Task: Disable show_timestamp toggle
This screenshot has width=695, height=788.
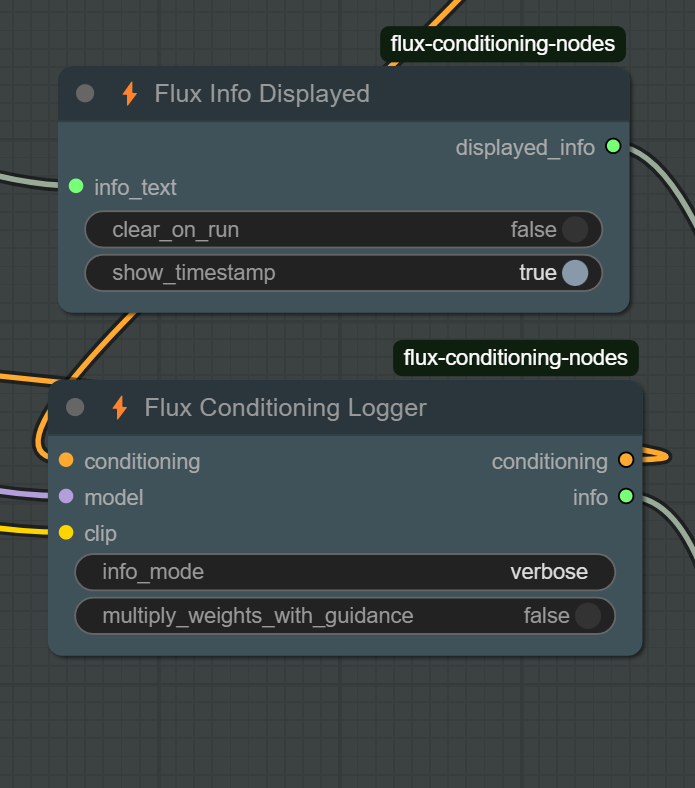Action: (574, 272)
